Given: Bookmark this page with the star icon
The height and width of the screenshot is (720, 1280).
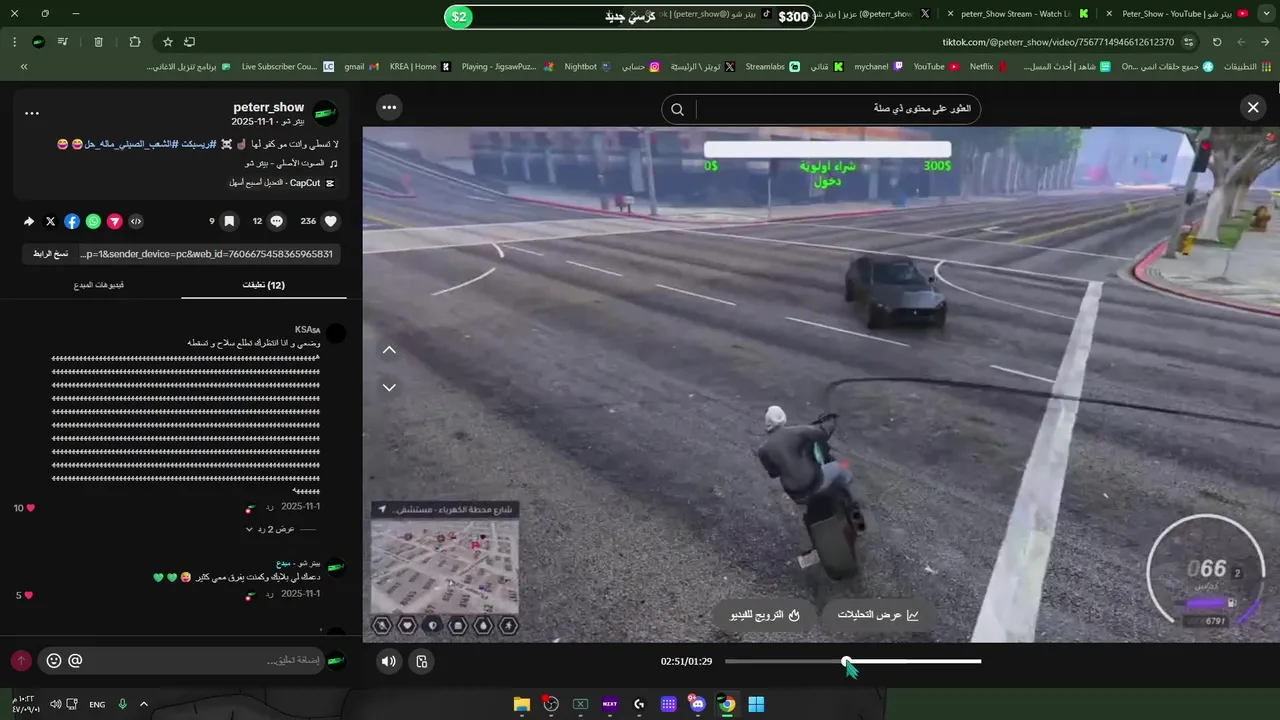Looking at the screenshot, I should click(168, 42).
